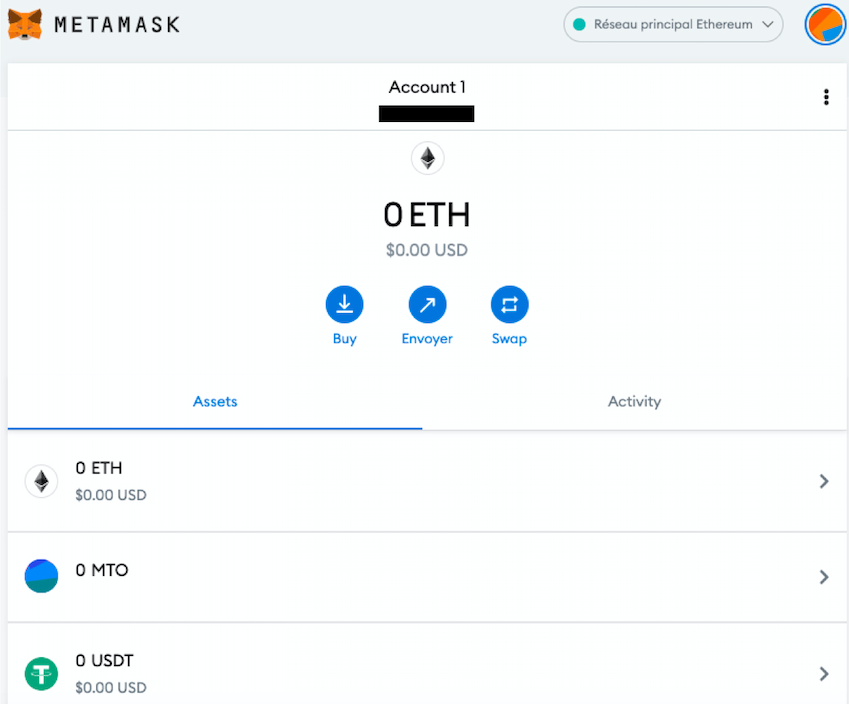Click the Swap label
Viewport: 849px width, 704px height.
point(510,338)
